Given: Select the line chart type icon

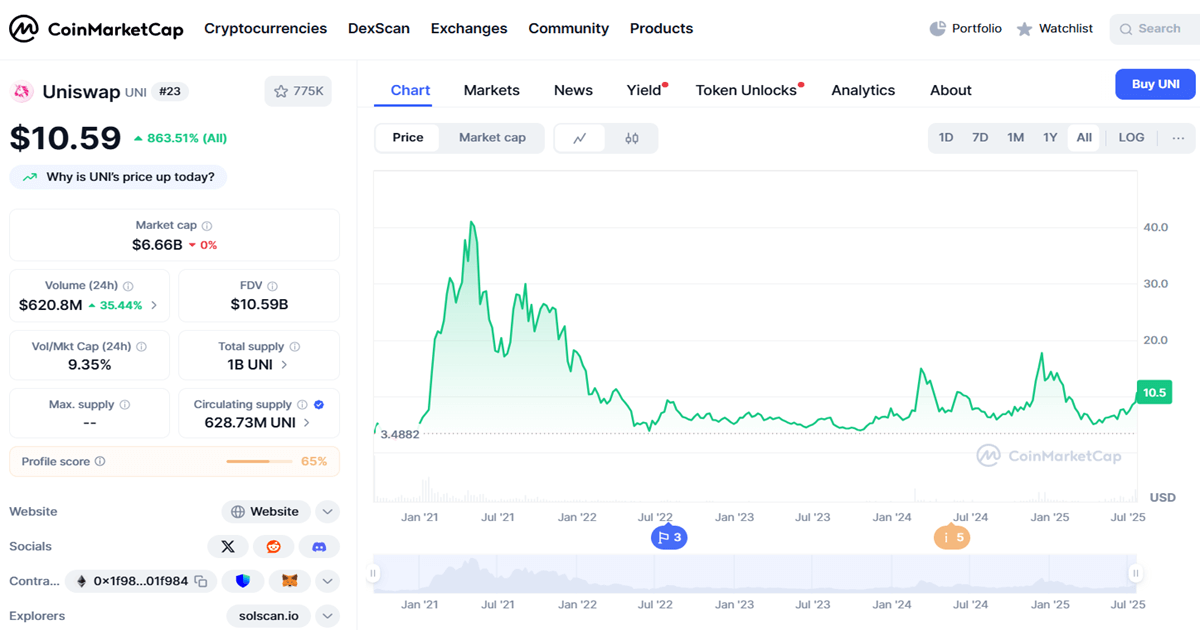Looking at the screenshot, I should point(580,139).
